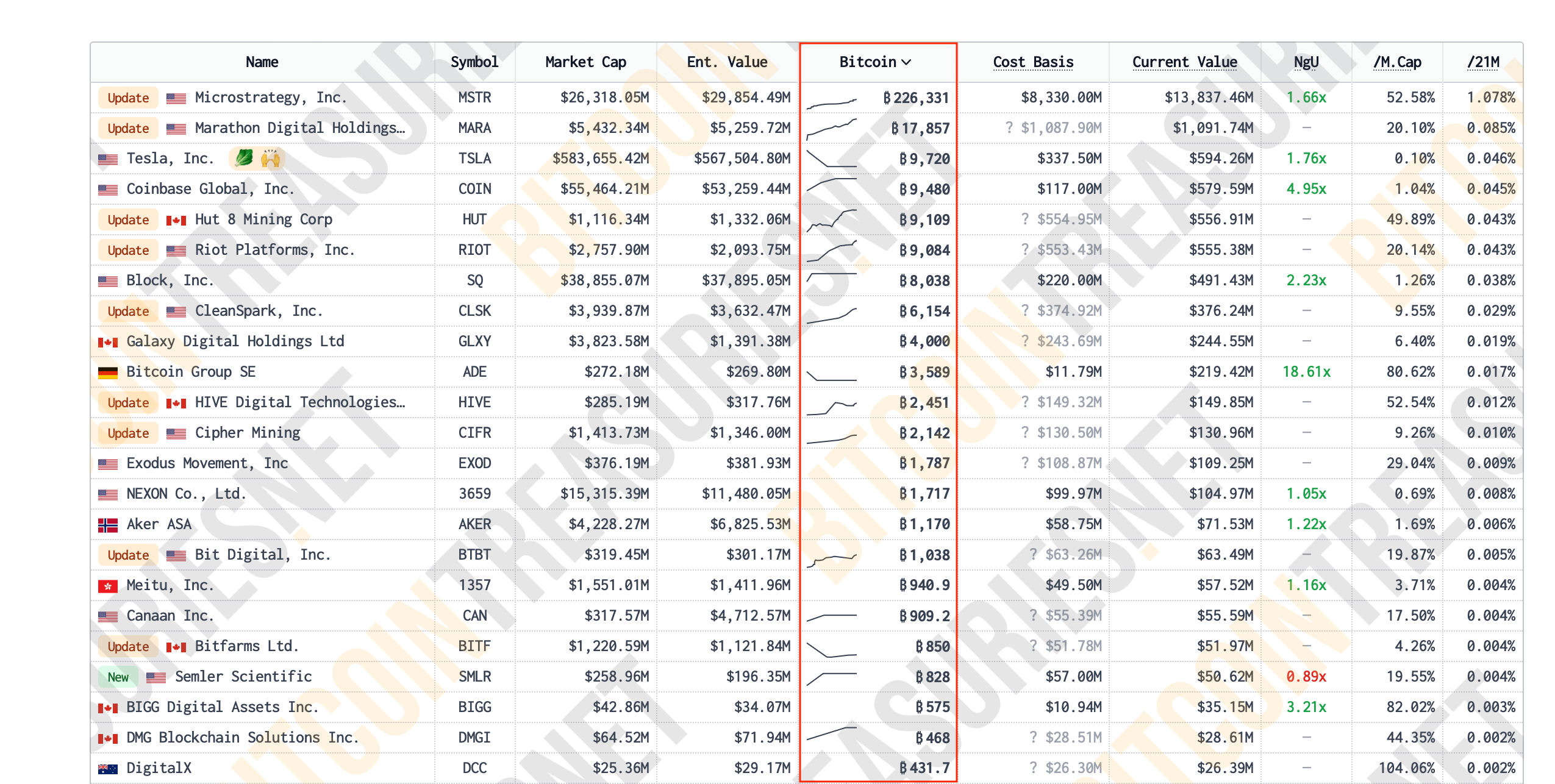Click Update button for Cipher Mining

pyautogui.click(x=128, y=433)
